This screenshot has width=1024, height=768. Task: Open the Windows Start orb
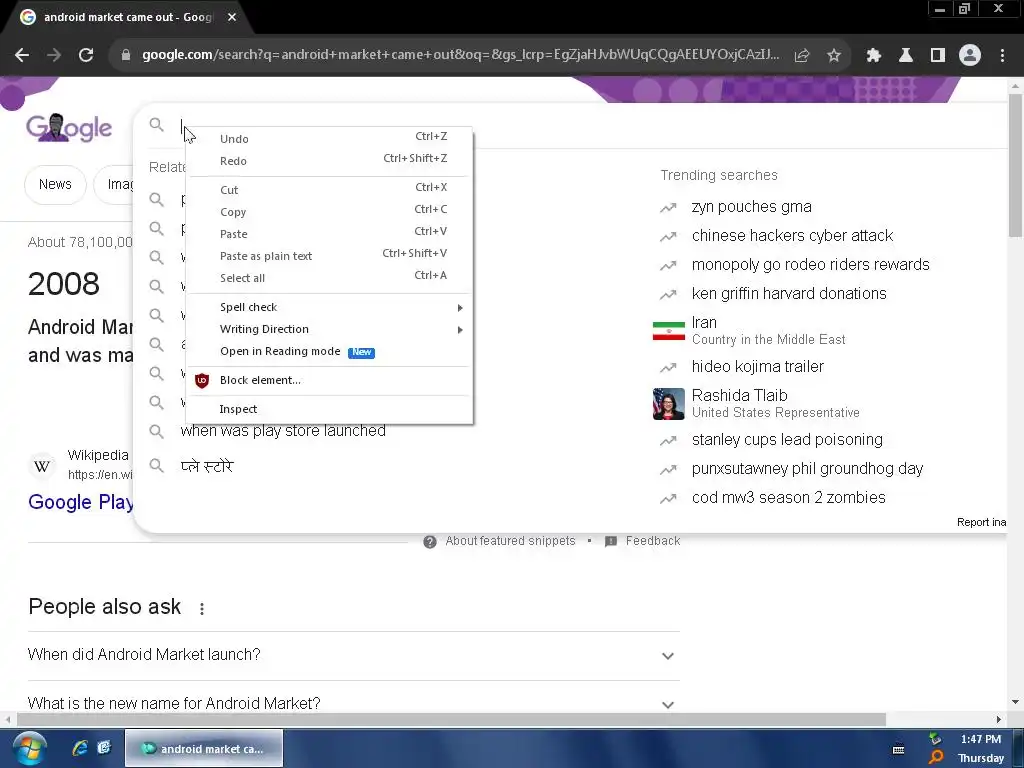coord(29,748)
